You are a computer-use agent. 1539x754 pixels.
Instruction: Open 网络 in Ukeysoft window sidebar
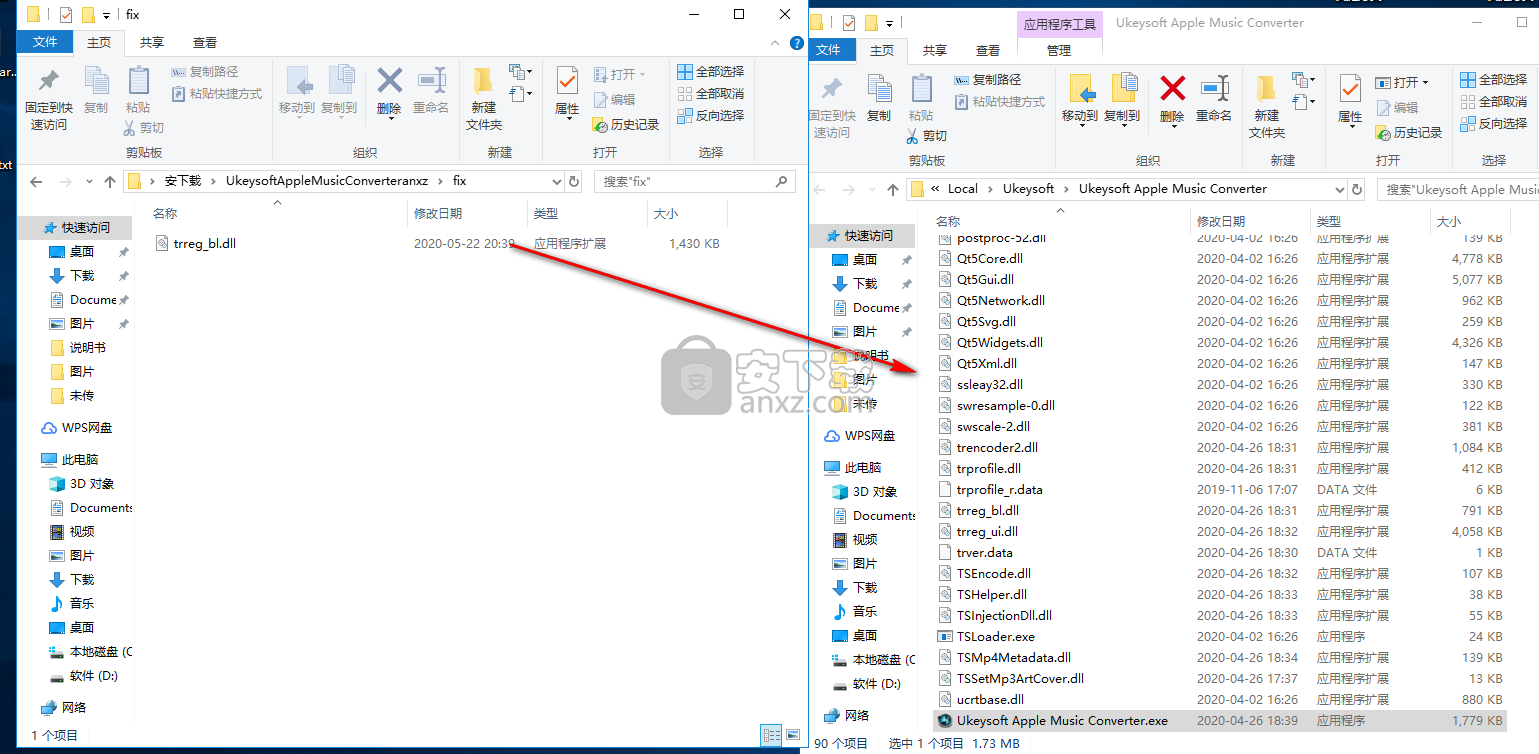[x=847, y=715]
